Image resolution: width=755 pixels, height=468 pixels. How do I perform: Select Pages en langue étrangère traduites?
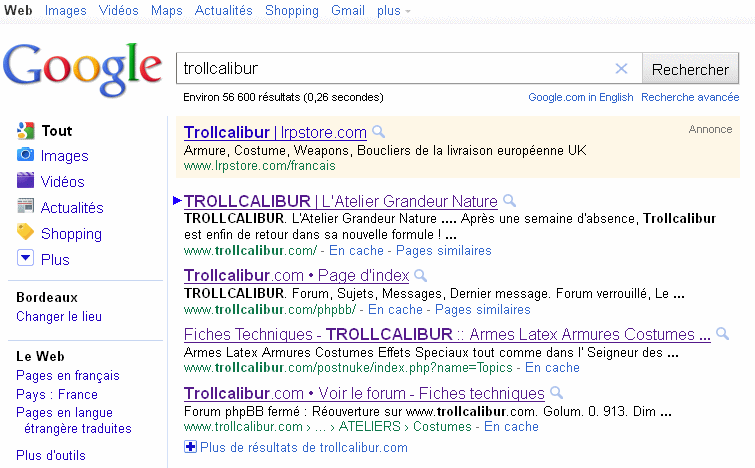tap(74, 420)
